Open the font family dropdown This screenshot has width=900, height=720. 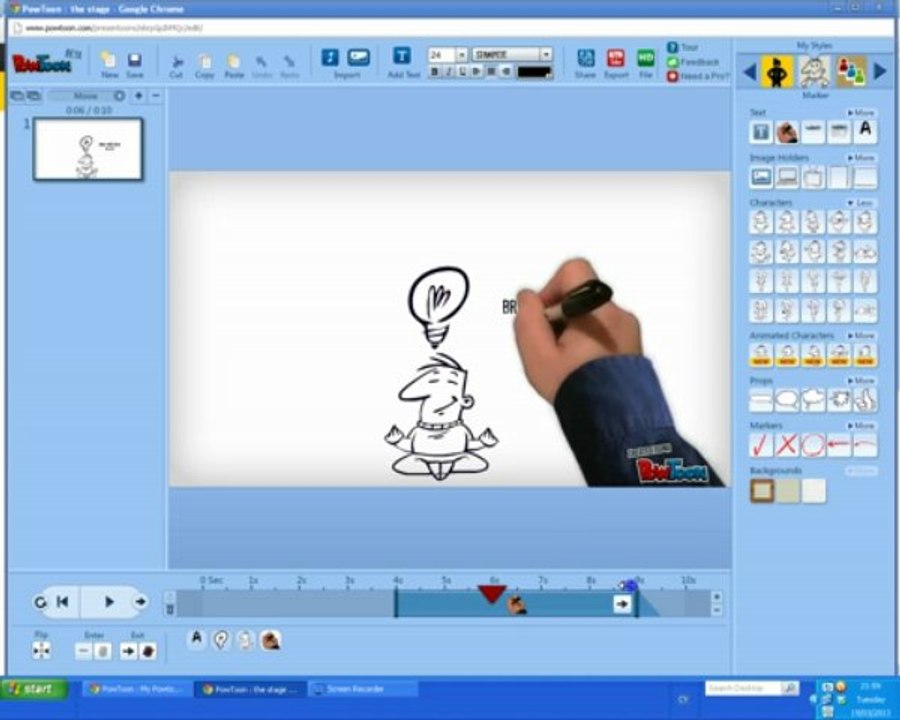pos(546,55)
